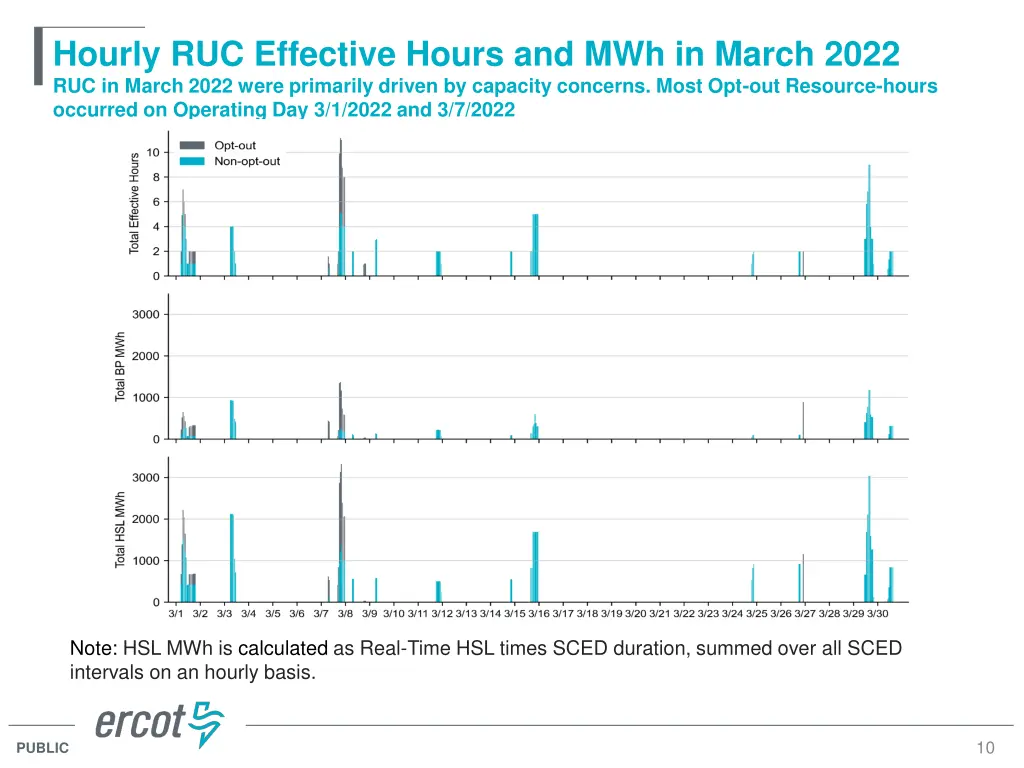Select the 'Non-opt-out' legend label
1024x768 pixels.
[247, 161]
